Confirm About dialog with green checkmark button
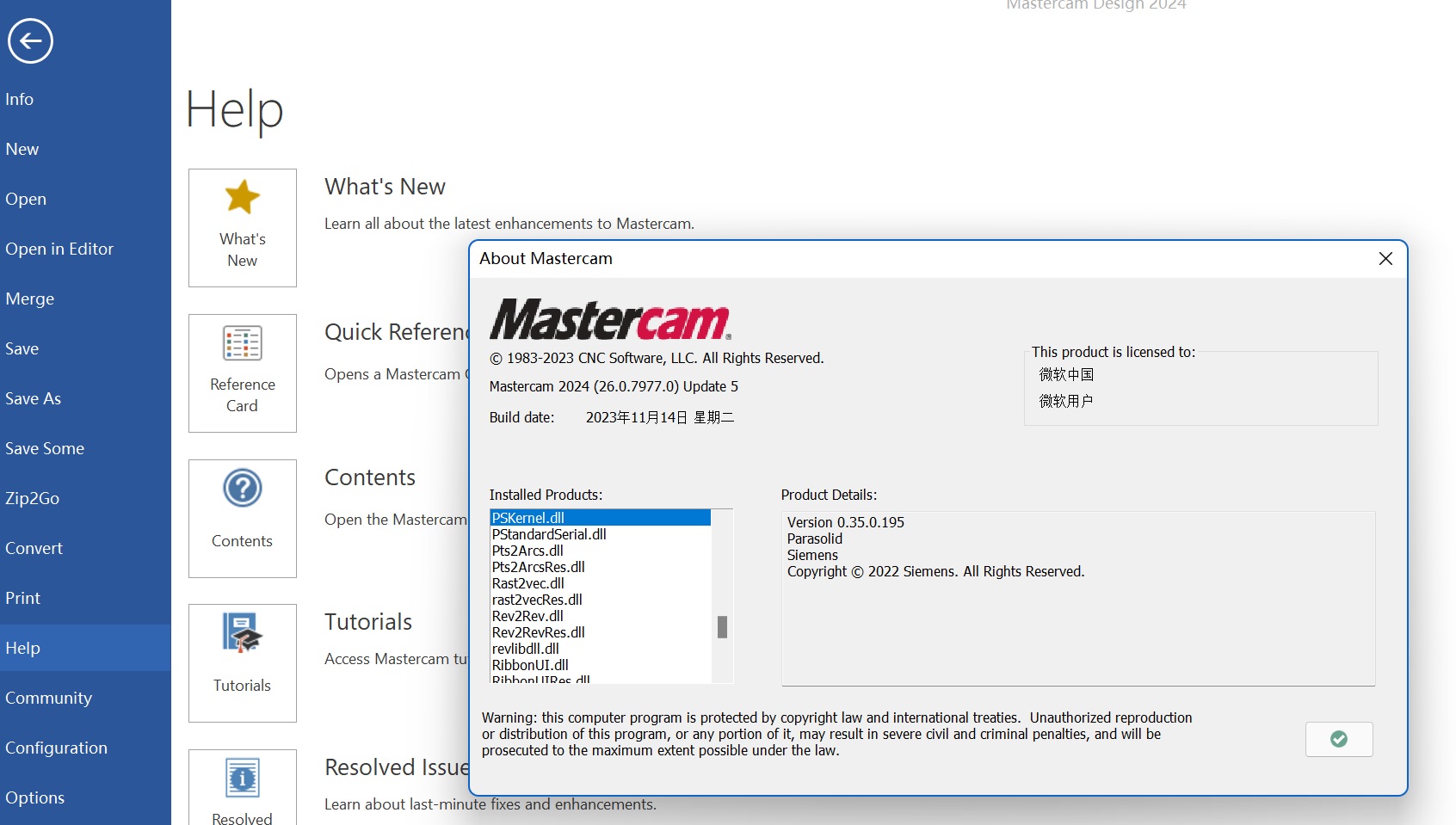Viewport: 1456px width, 825px height. point(1339,739)
